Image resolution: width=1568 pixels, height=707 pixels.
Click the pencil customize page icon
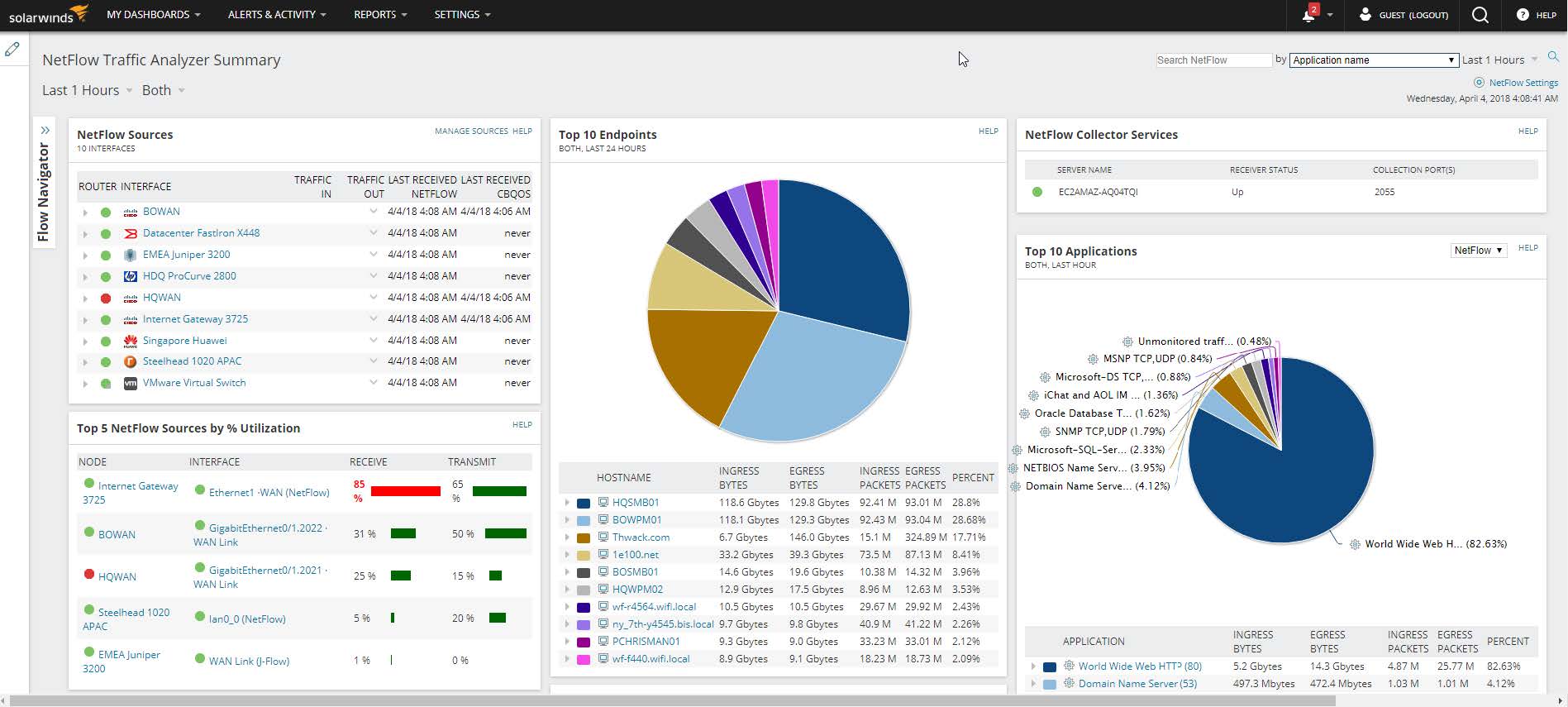pos(12,49)
